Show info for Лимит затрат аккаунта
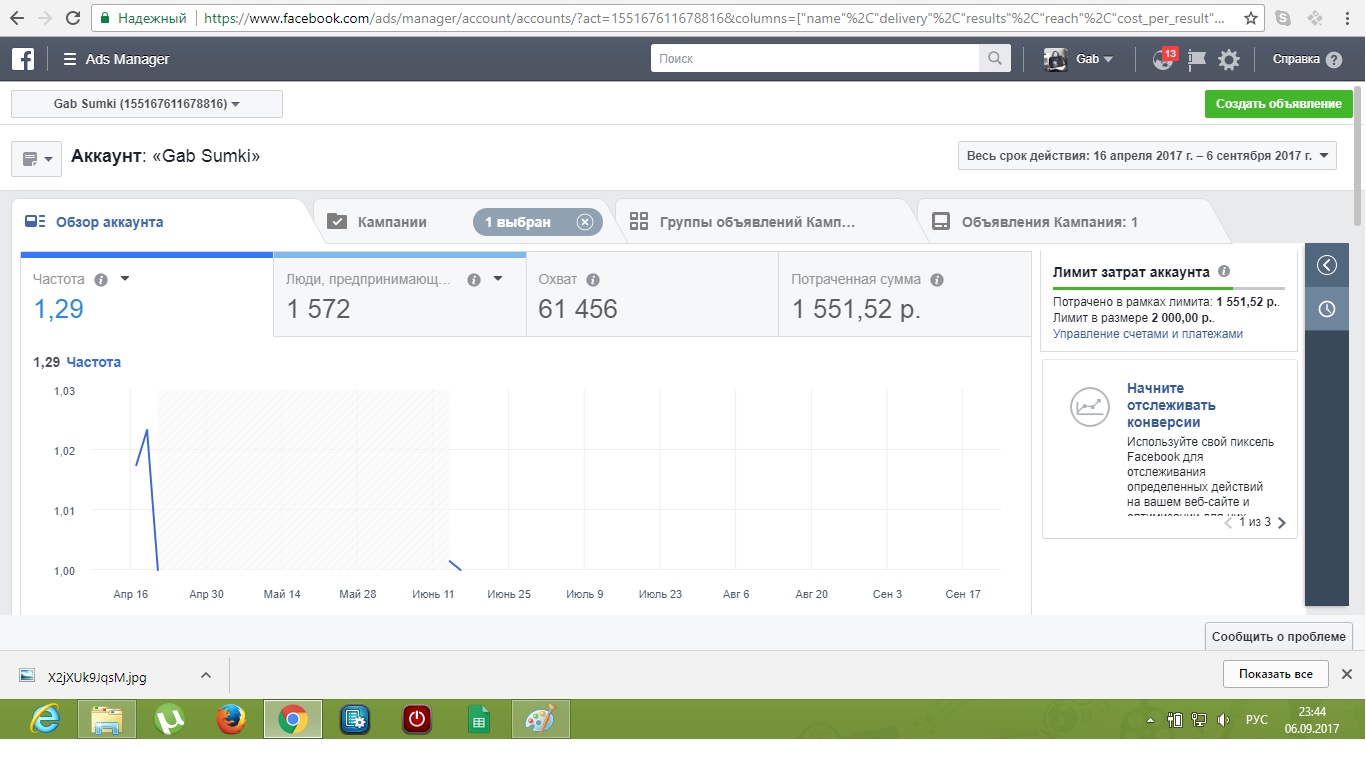The image size is (1366, 768). point(1224,271)
